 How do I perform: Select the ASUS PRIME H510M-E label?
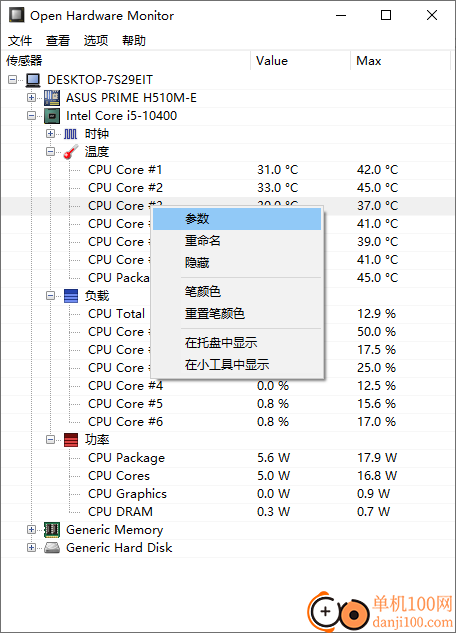pyautogui.click(x=131, y=98)
